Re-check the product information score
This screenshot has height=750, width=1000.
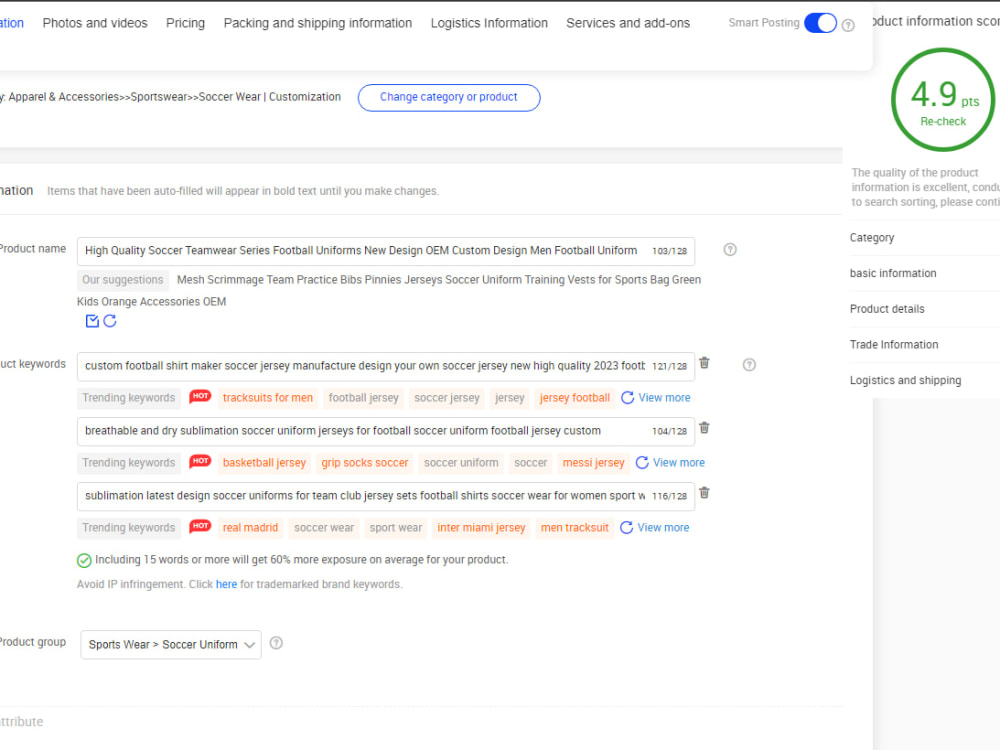coord(943,121)
